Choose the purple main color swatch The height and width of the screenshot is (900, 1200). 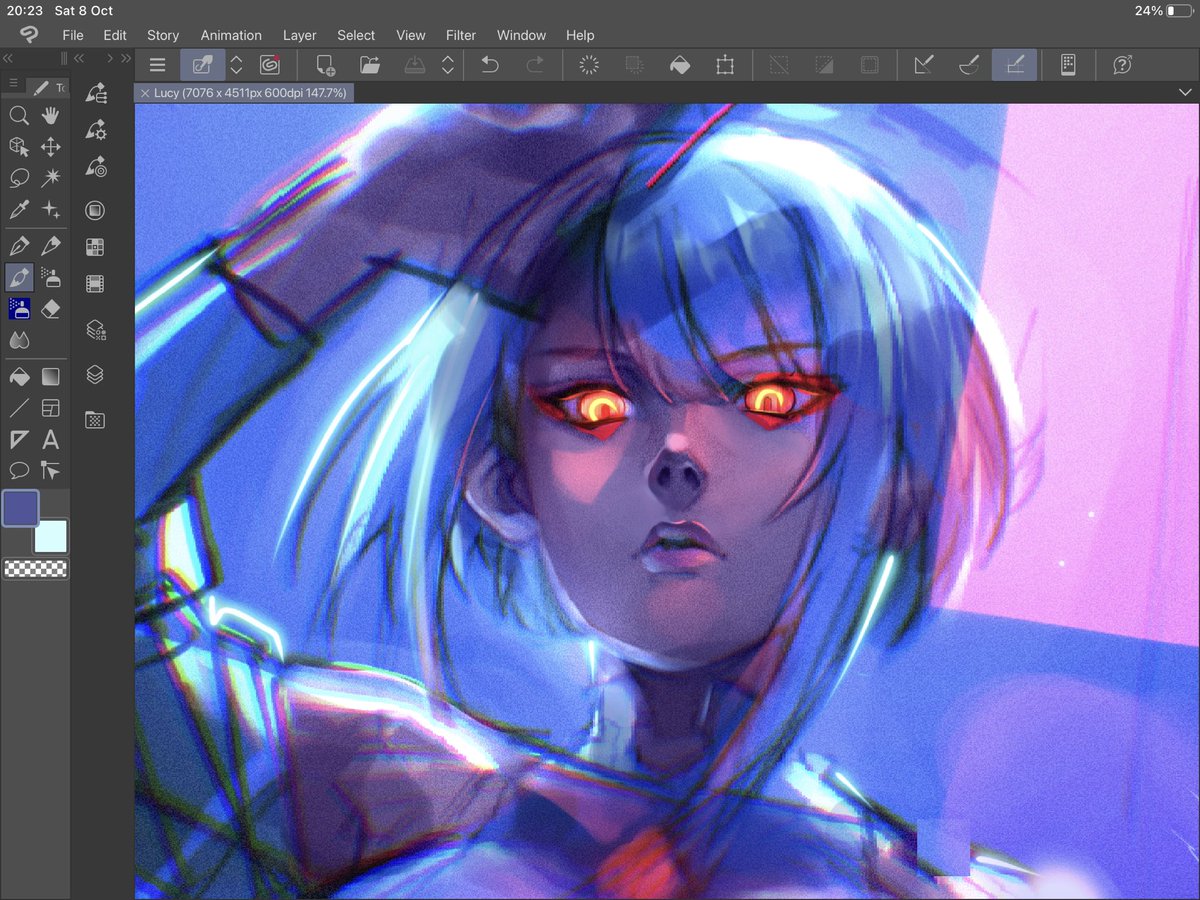coord(21,508)
